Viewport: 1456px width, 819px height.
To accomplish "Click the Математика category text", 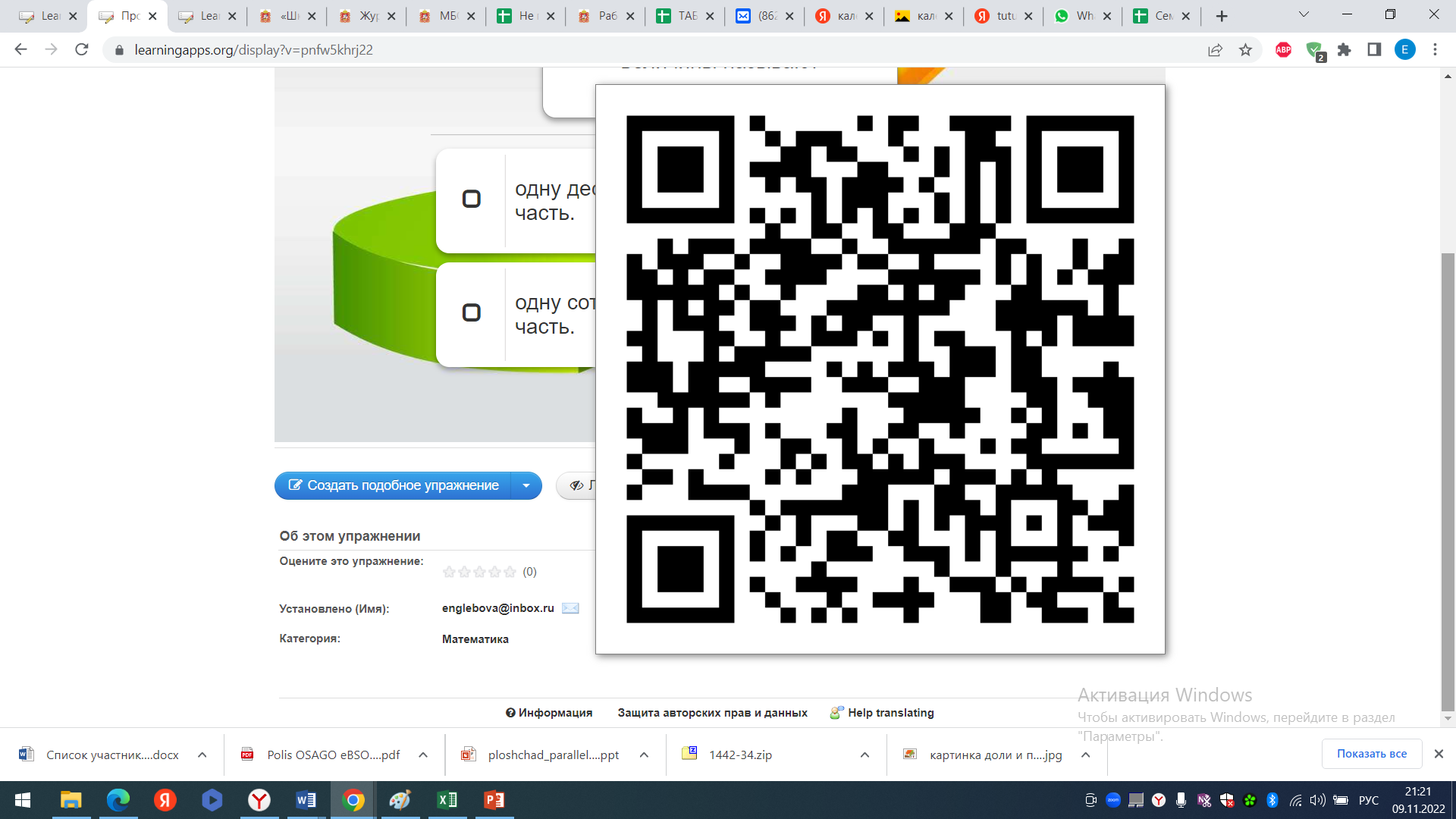I will tap(475, 639).
